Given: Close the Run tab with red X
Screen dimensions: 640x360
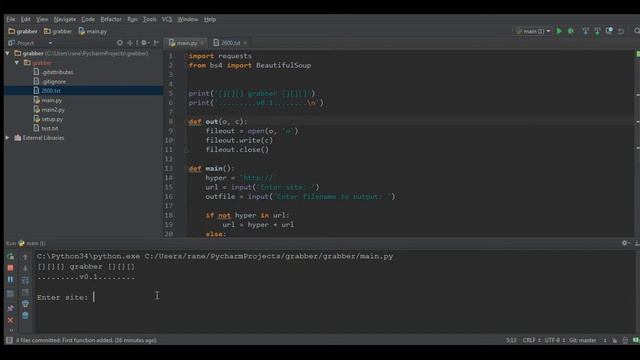Looking at the screenshot, I should point(11,320).
